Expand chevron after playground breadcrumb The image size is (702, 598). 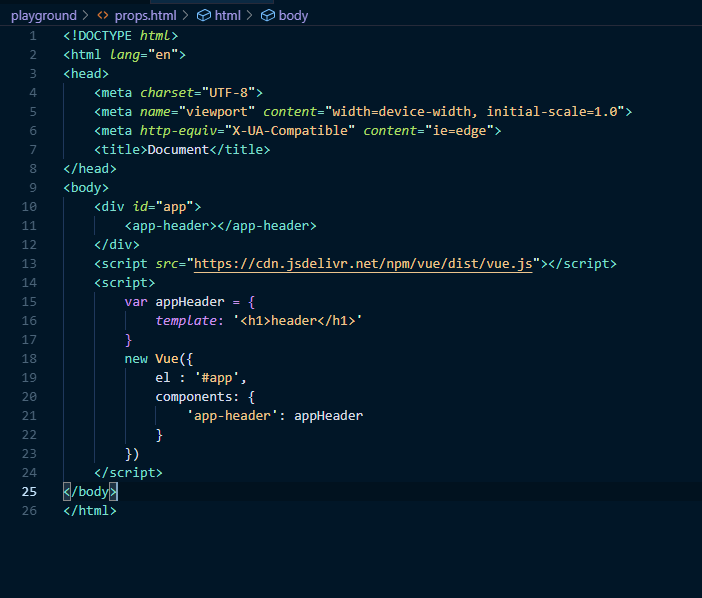pyautogui.click(x=86, y=16)
